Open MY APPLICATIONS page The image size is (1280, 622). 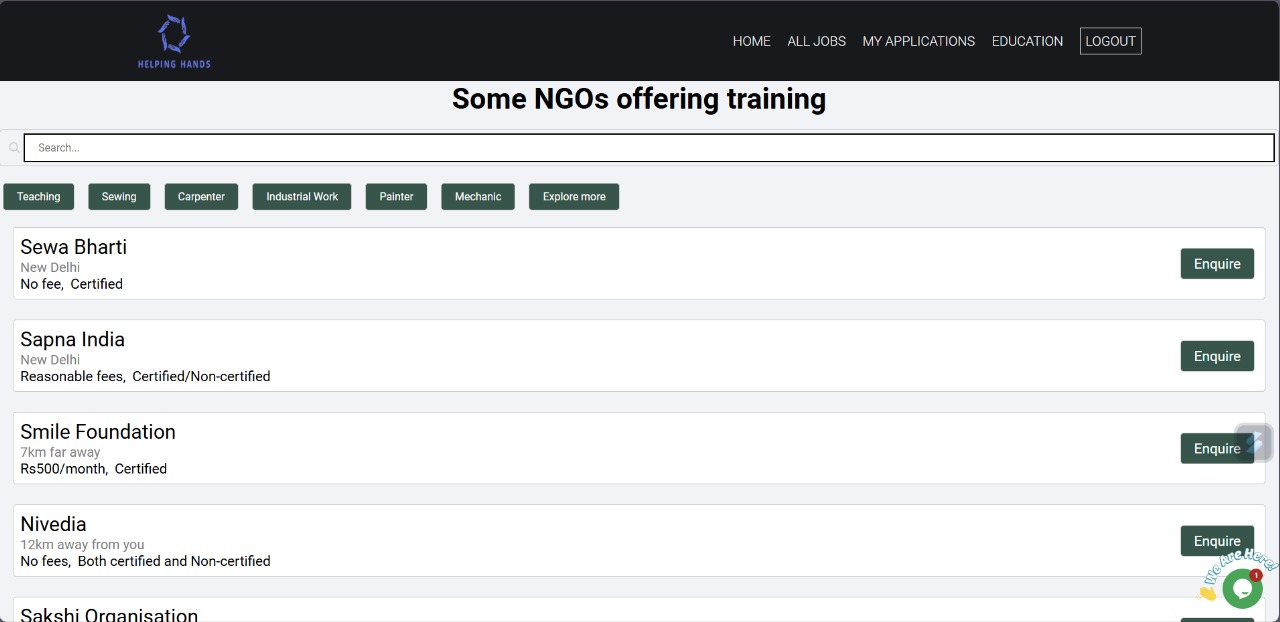(x=918, y=41)
